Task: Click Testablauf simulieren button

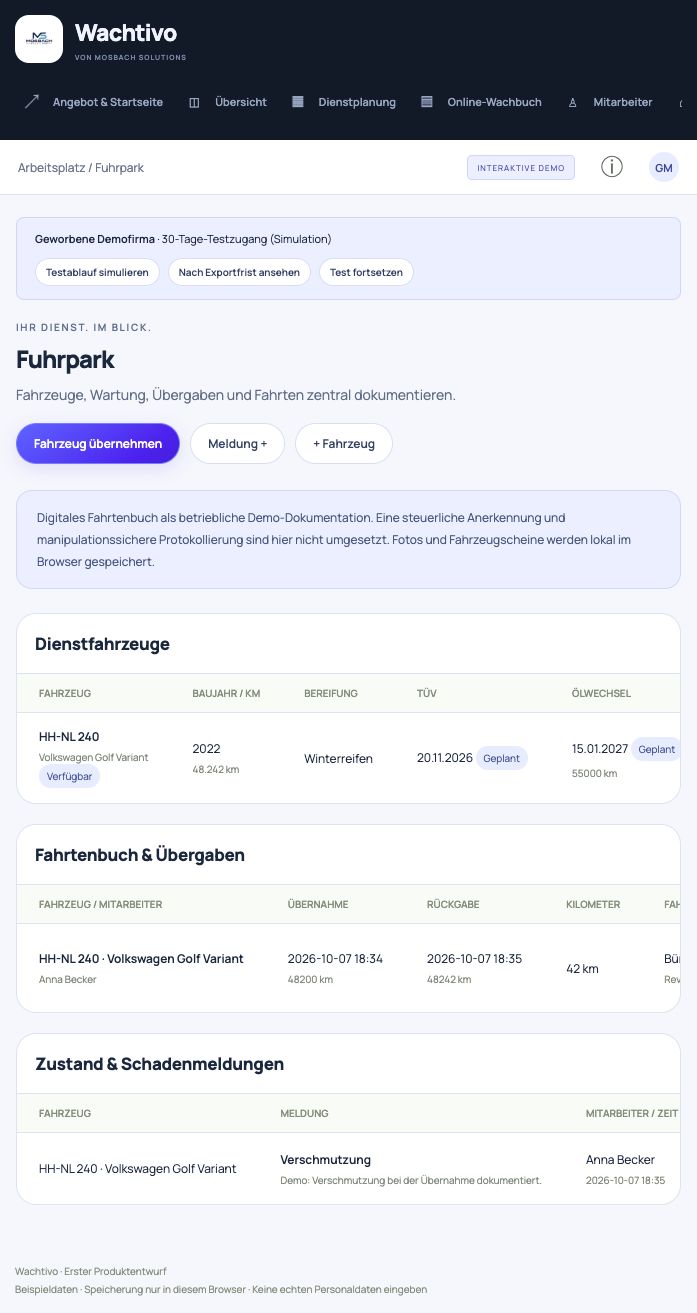Action: (x=97, y=272)
